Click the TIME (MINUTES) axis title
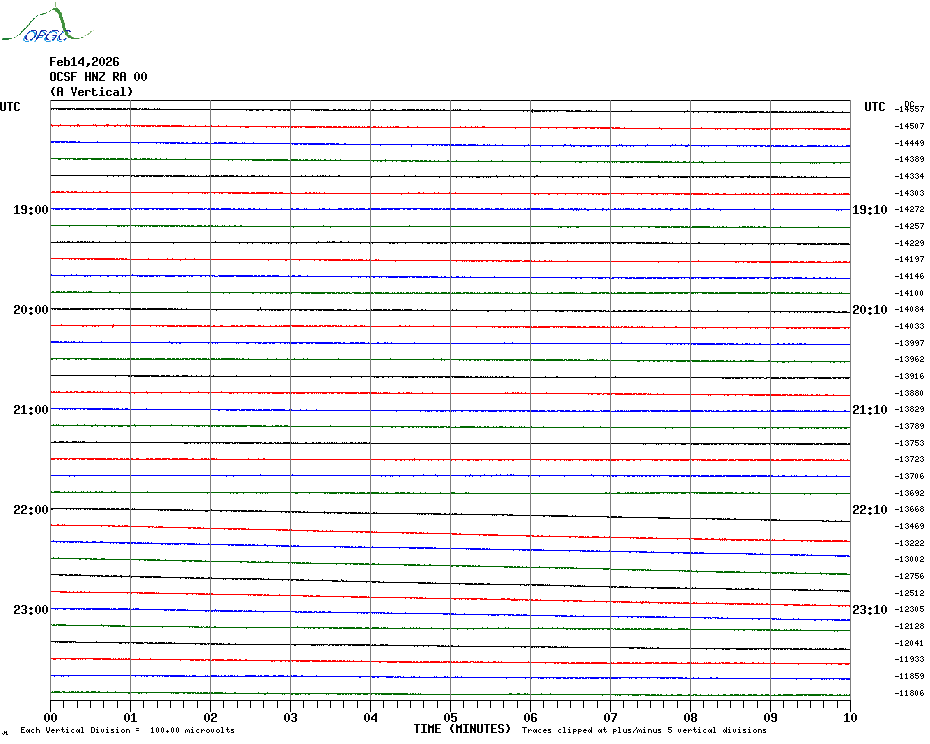930x744 pixels. click(x=462, y=729)
